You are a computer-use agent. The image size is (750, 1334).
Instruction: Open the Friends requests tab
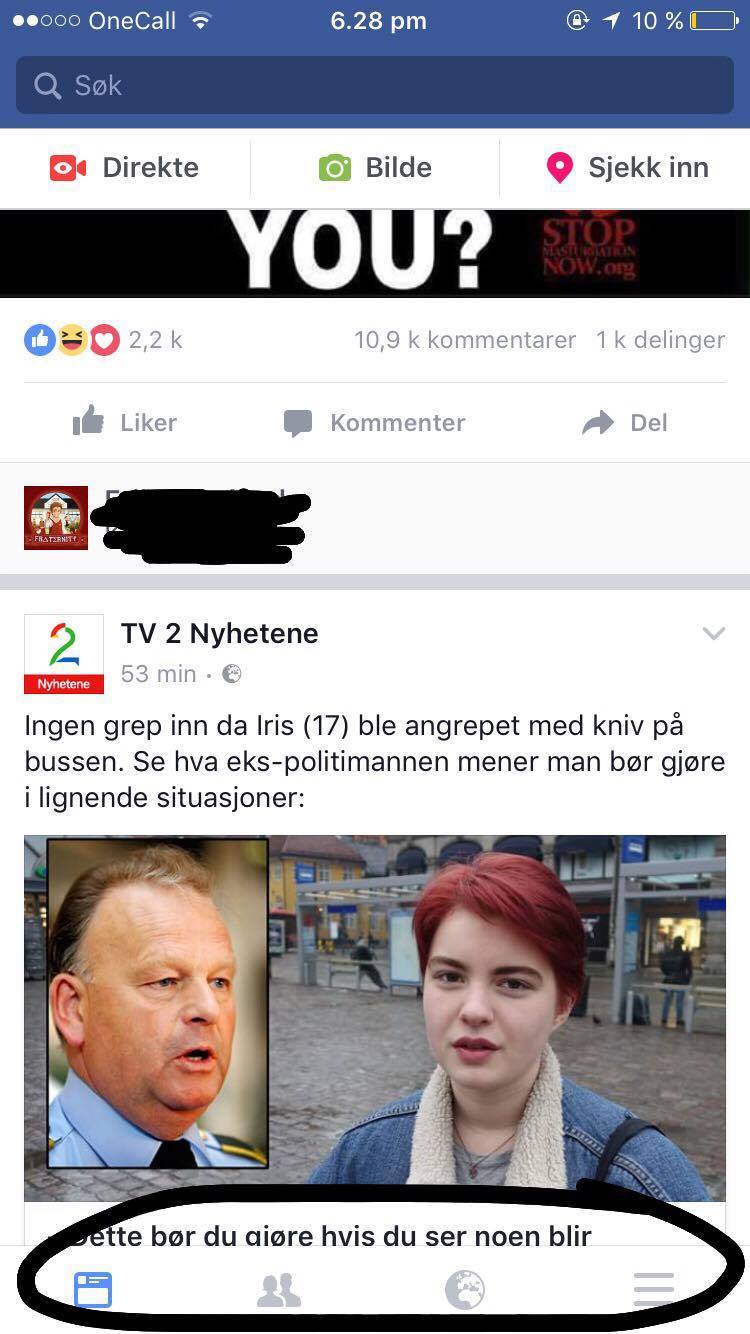[279, 1290]
